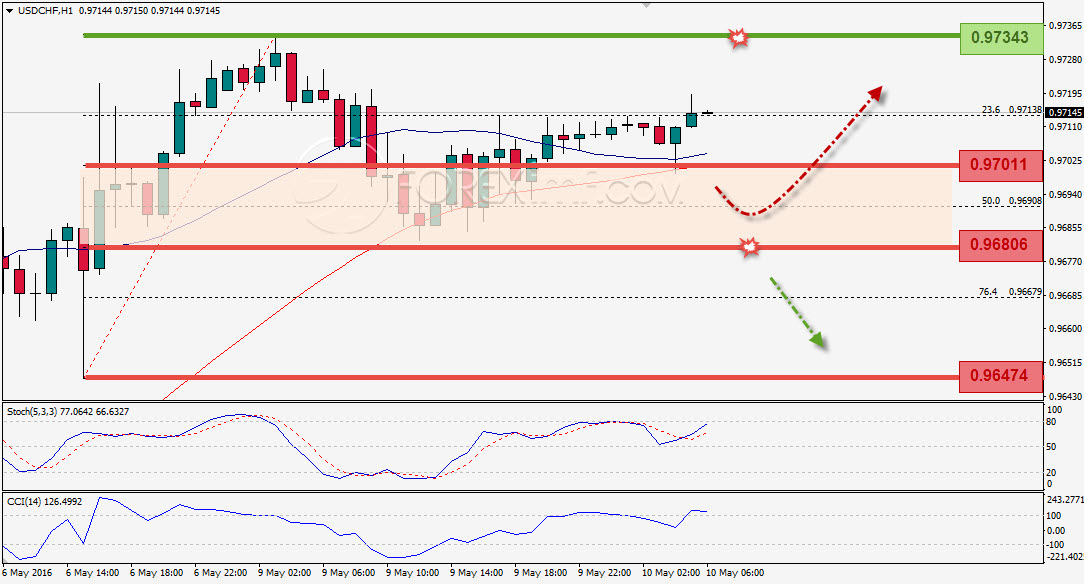Select the red 0.96806 level label
This screenshot has height=584, width=1084.
tap(1000, 245)
